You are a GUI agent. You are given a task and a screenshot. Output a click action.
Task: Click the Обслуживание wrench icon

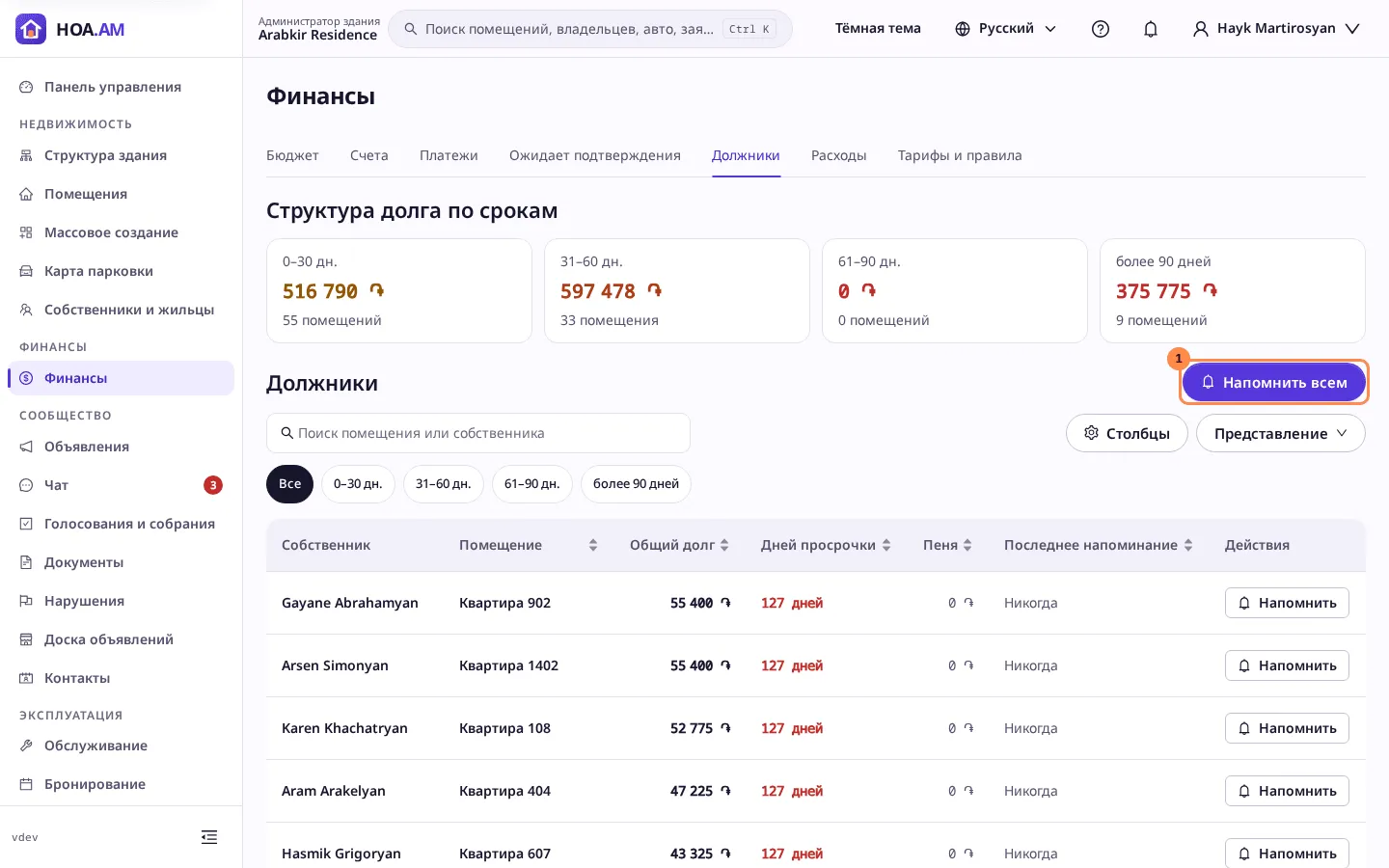[x=26, y=746]
